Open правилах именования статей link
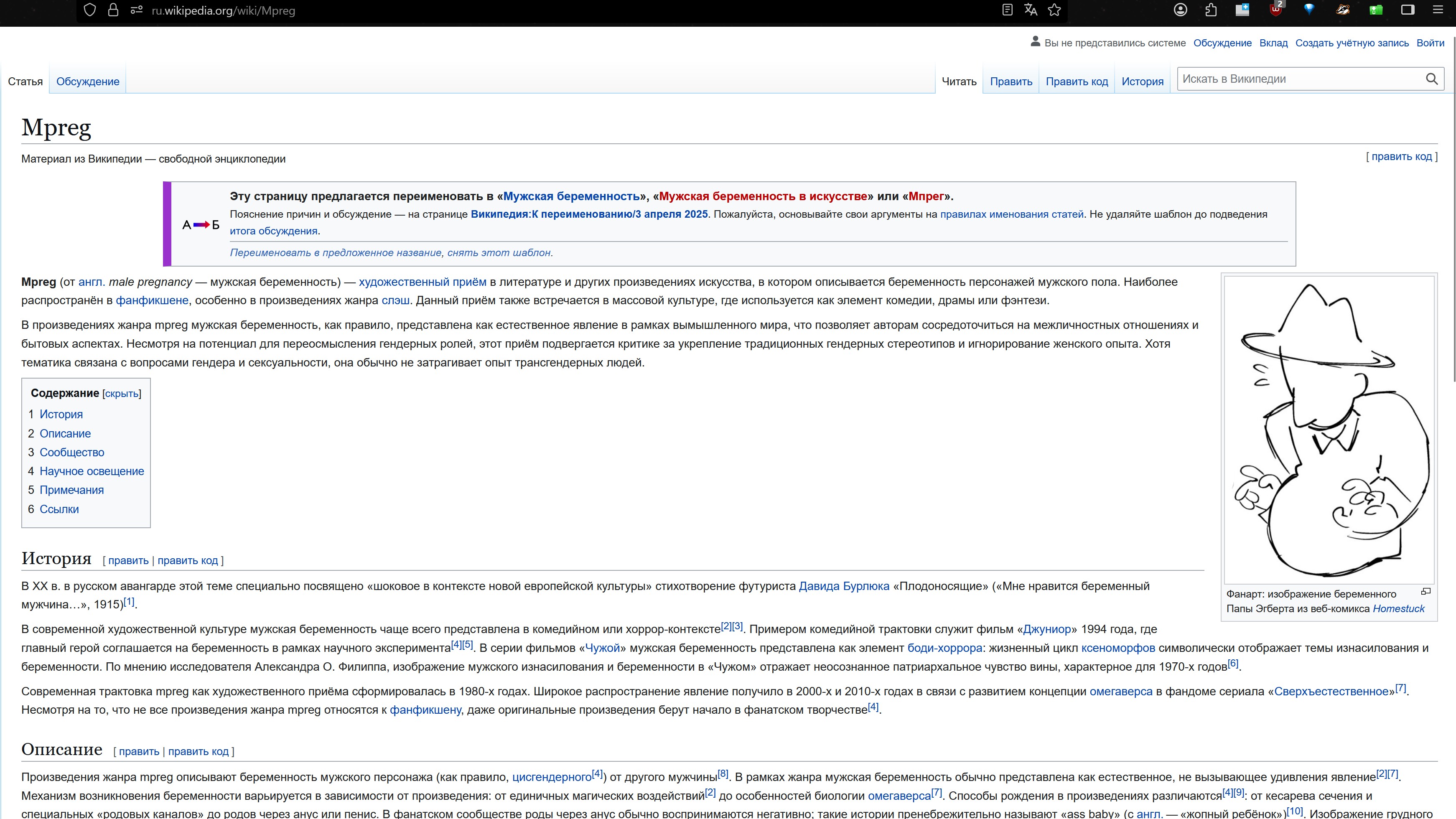1456x819 pixels. click(x=1012, y=214)
